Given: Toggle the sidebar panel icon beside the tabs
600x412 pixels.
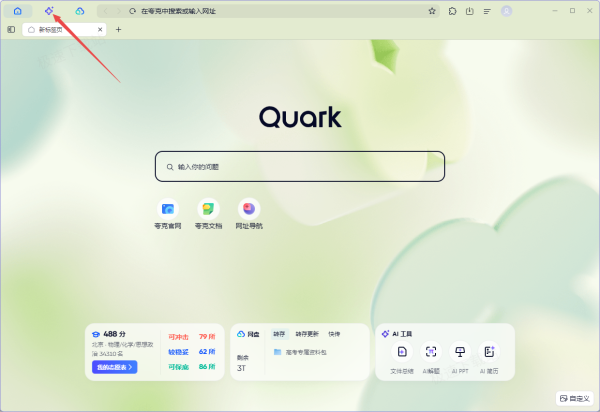Looking at the screenshot, I should (x=11, y=29).
